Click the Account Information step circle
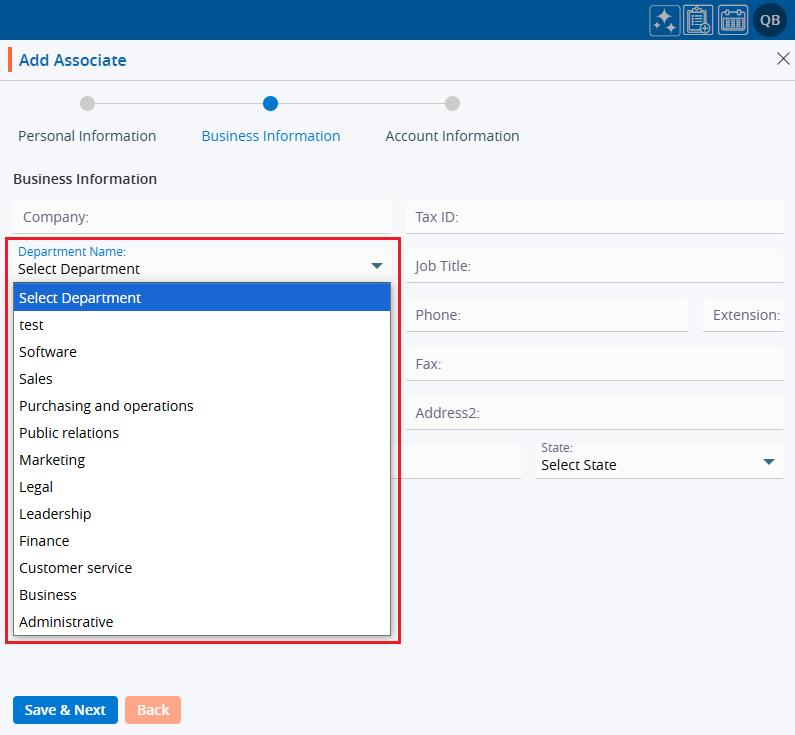 [x=452, y=103]
